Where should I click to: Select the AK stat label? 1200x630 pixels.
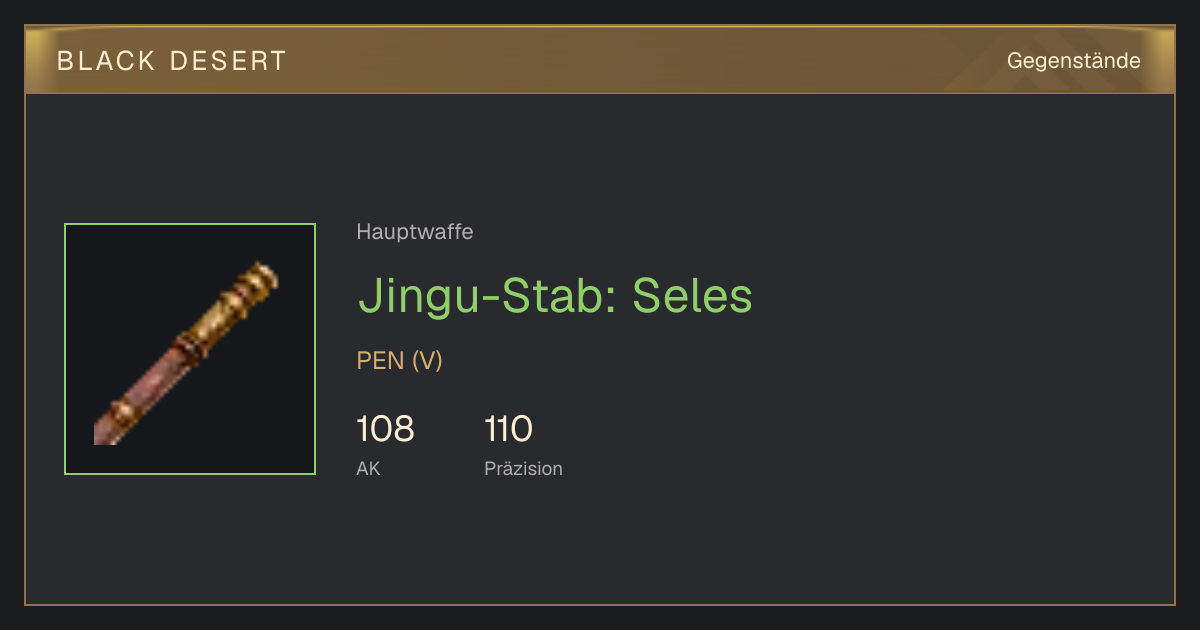pos(368,468)
